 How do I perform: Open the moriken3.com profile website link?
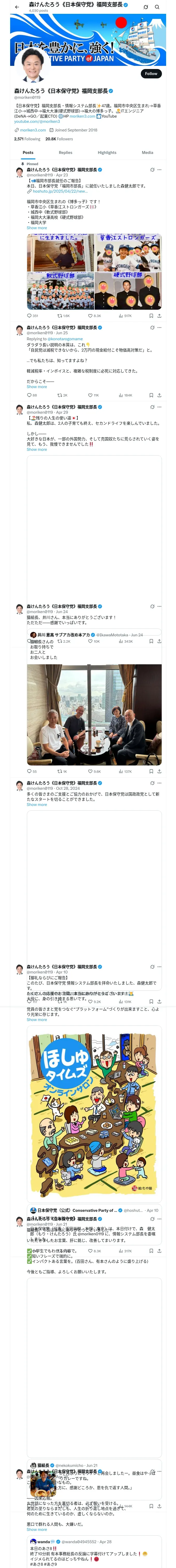[33, 130]
